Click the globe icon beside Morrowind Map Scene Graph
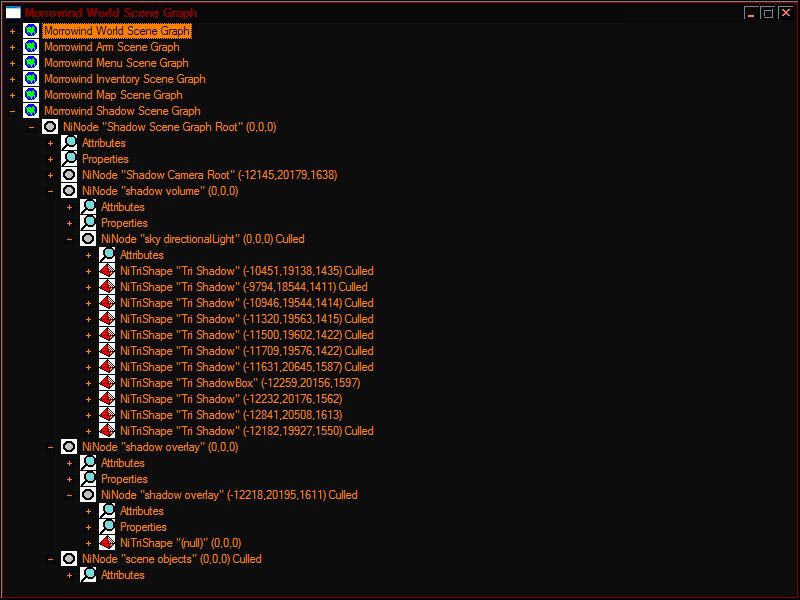800x600 pixels. point(31,95)
